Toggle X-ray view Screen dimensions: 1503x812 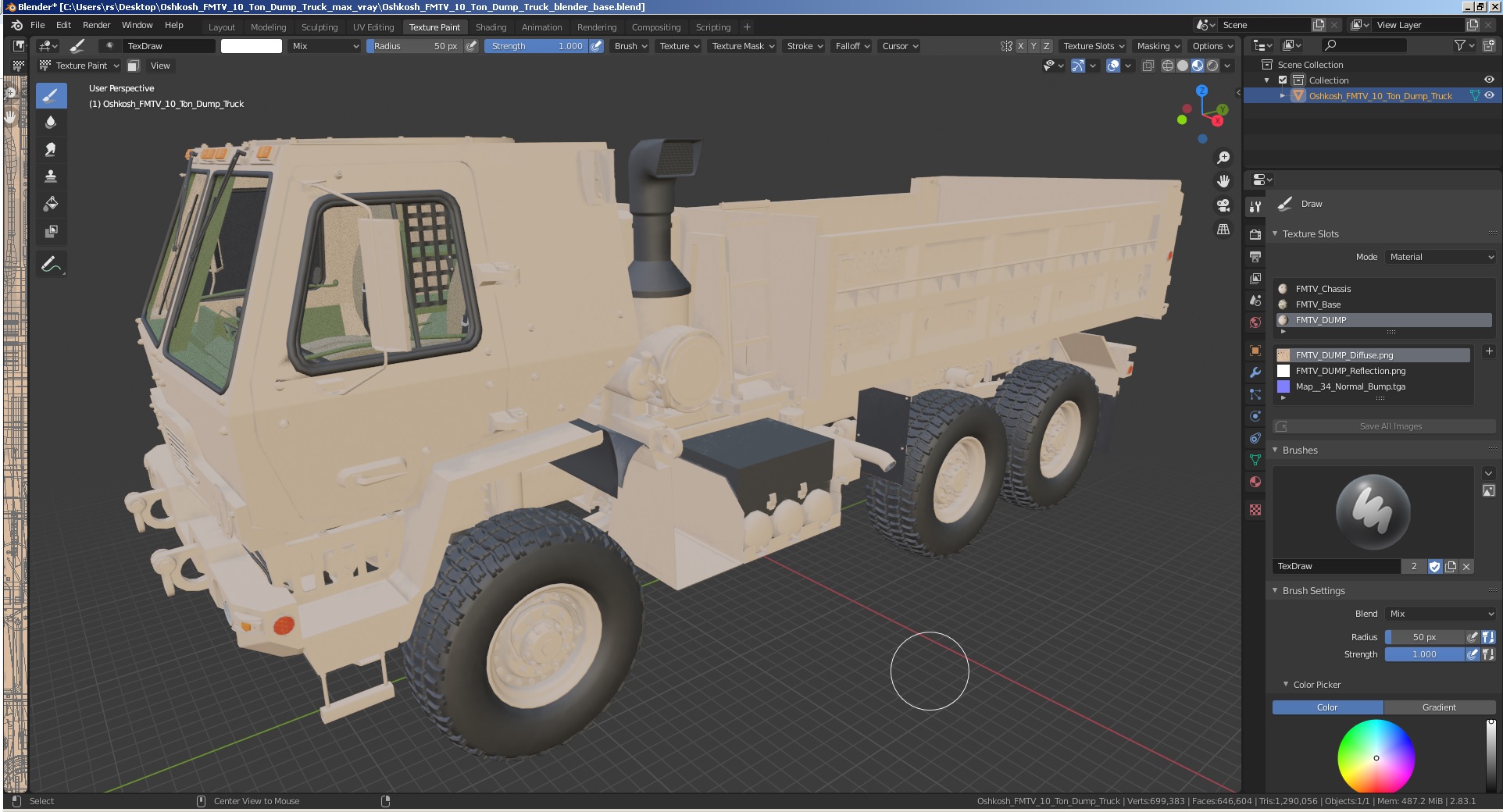coord(1148,66)
